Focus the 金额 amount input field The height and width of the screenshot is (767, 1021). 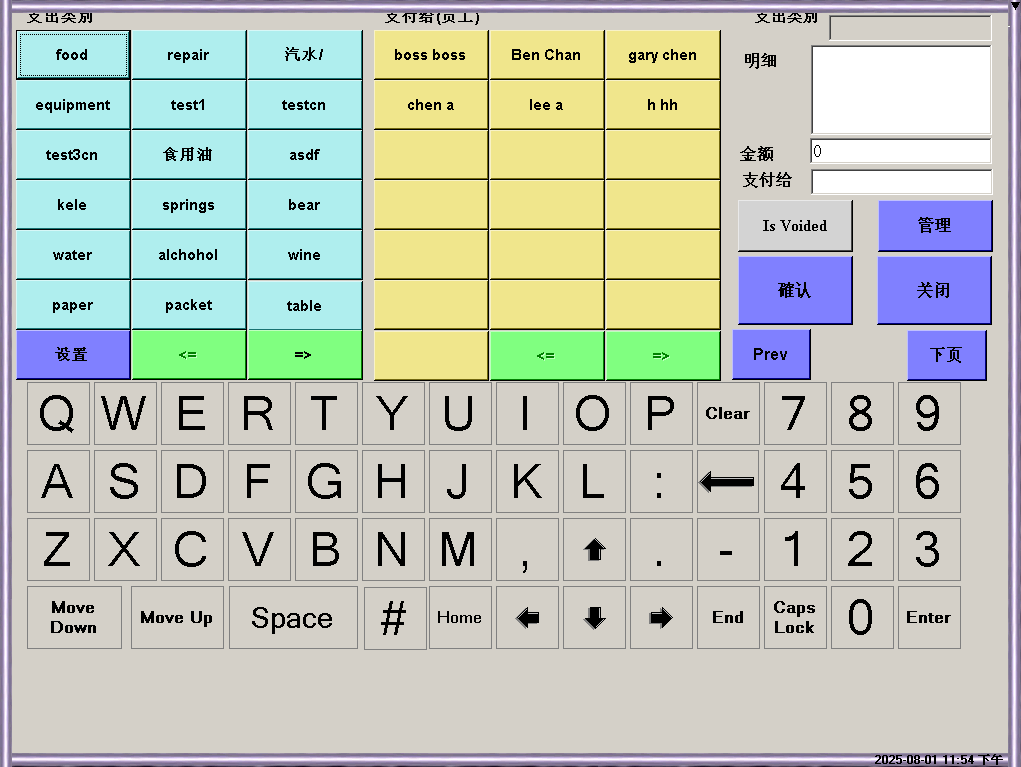pos(900,151)
